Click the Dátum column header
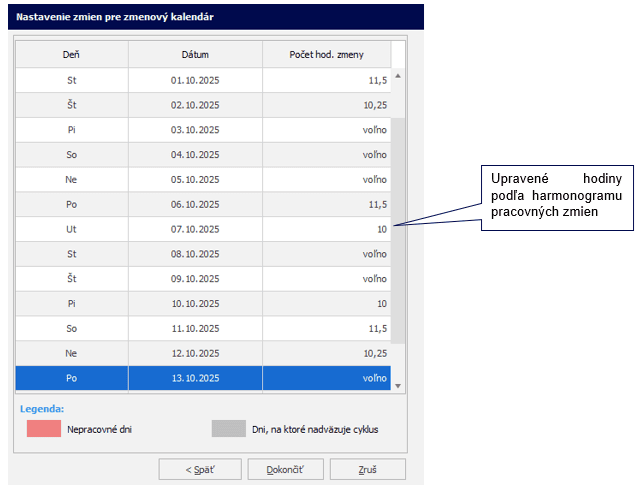This screenshot has width=643, height=497. tap(195, 54)
